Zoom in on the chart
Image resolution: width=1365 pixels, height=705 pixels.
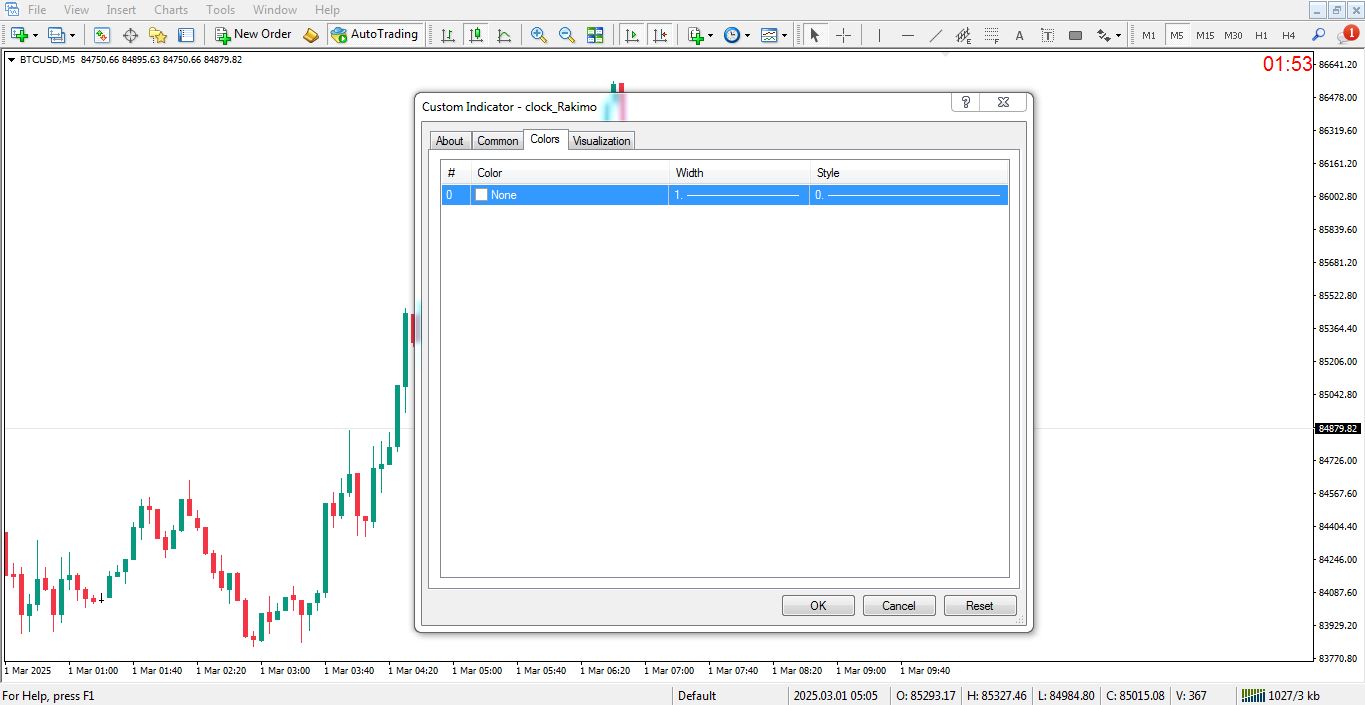click(x=539, y=35)
